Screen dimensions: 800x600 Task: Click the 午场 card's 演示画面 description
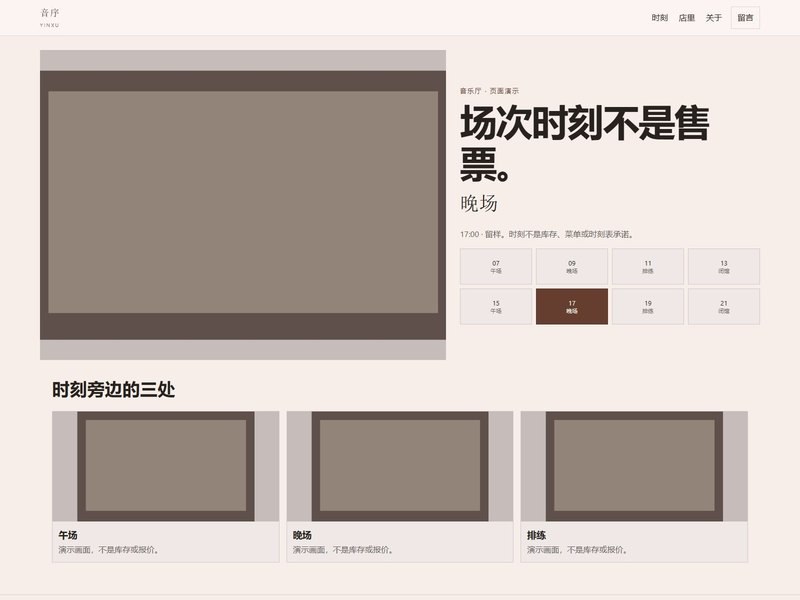(x=109, y=550)
